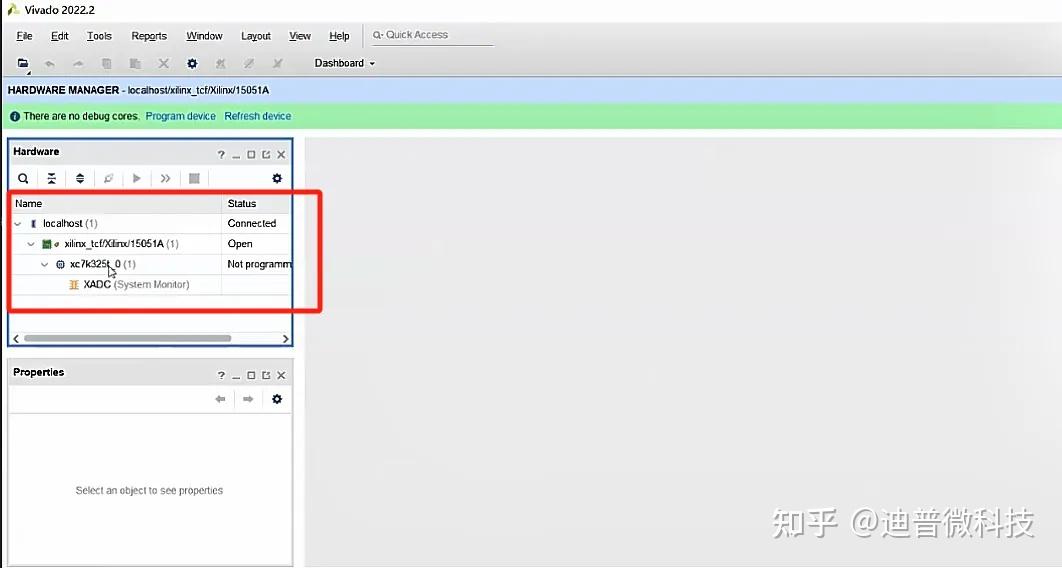Image resolution: width=1062 pixels, height=568 pixels.
Task: Collapse the xilinx_tcf/Xilinx/15051A node
Action: pyautogui.click(x=31, y=244)
